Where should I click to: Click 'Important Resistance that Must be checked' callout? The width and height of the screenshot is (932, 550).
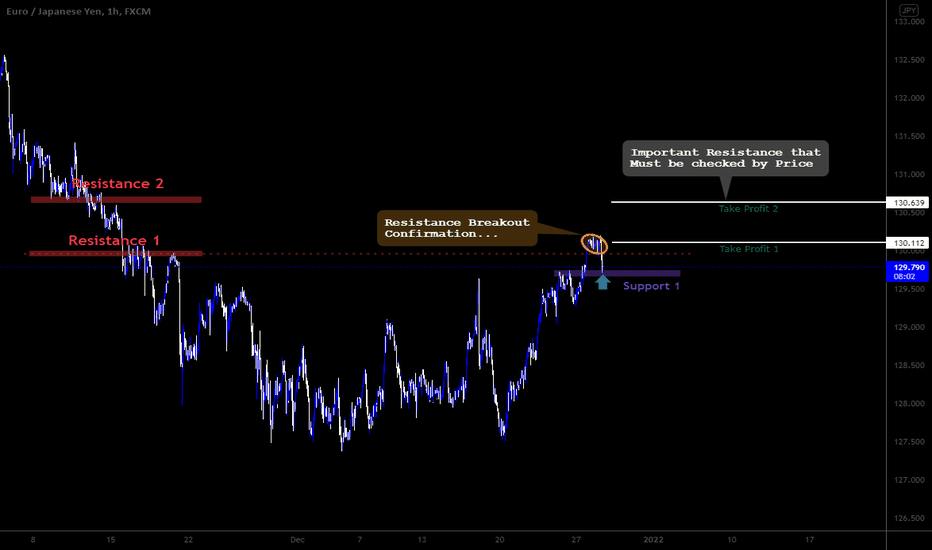[725, 158]
